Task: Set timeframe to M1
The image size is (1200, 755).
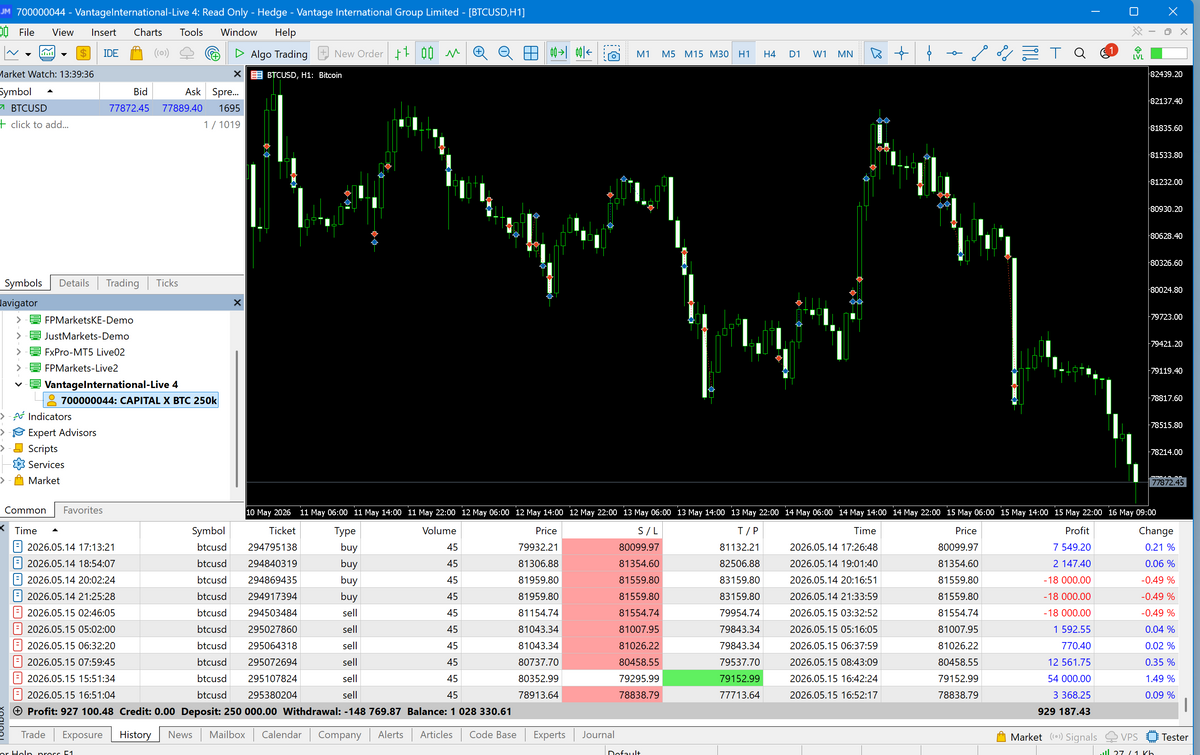Action: click(643, 54)
